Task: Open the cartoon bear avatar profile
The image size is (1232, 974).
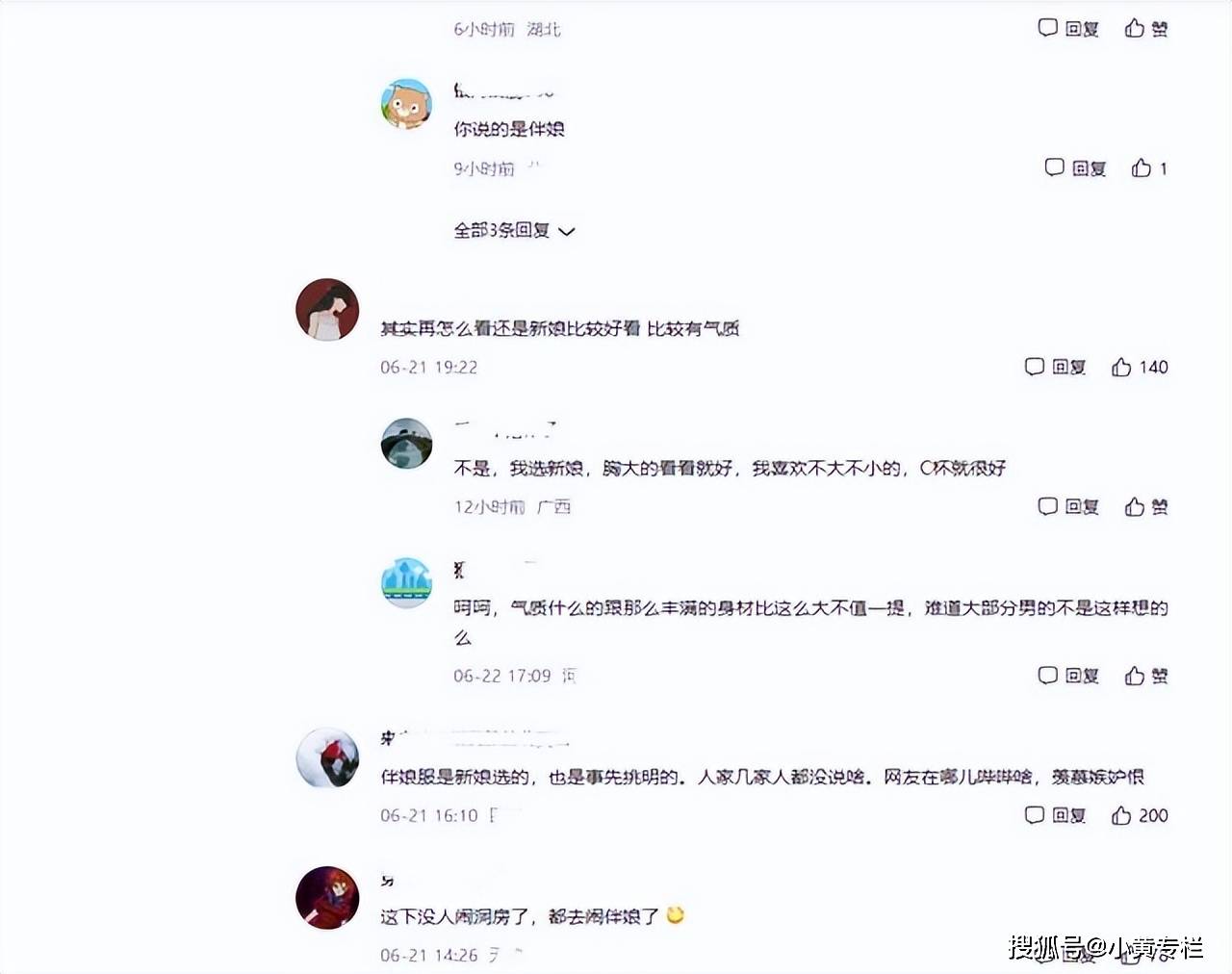Action: [406, 104]
